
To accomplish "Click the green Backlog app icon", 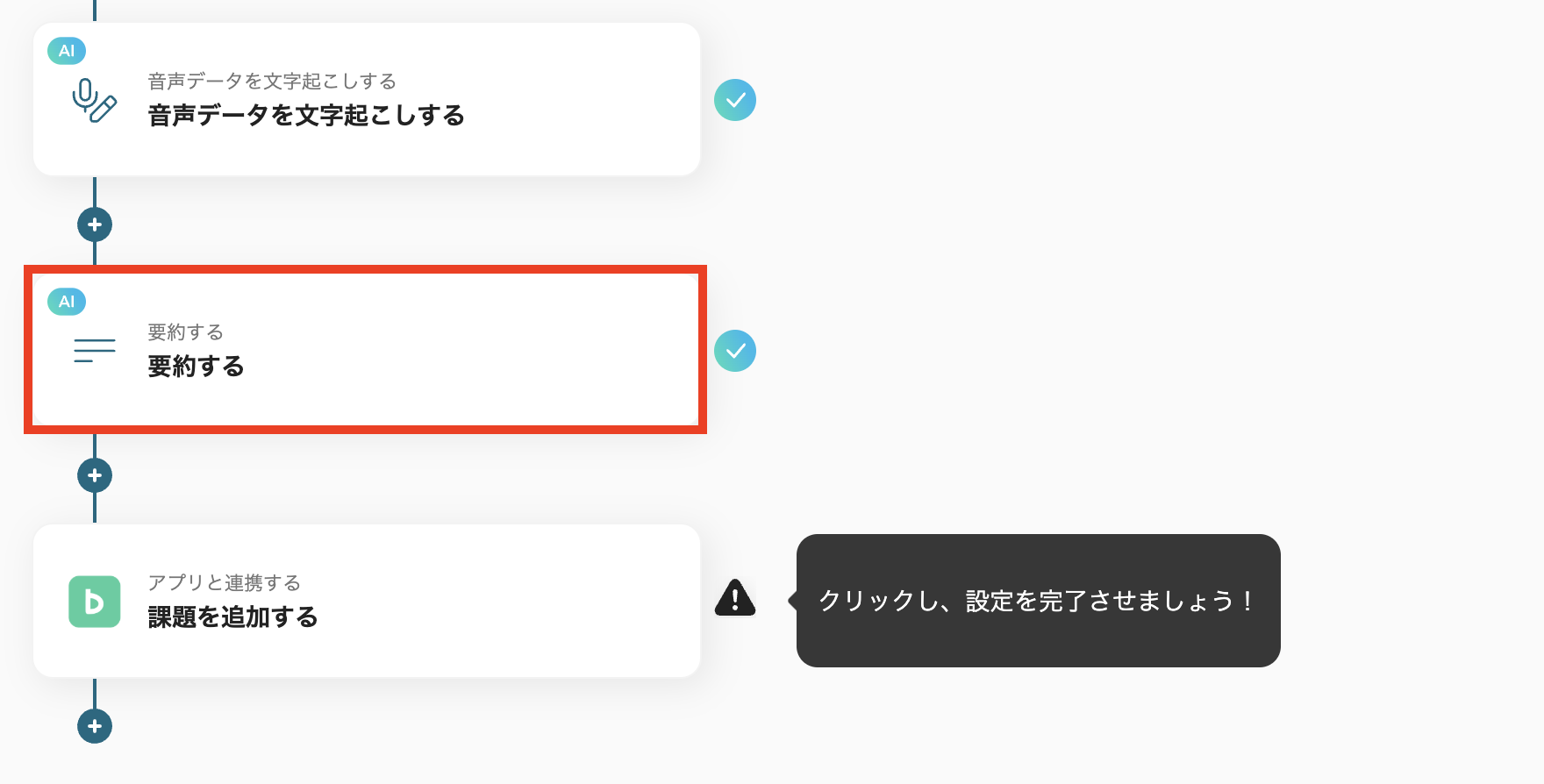I will click(x=93, y=602).
